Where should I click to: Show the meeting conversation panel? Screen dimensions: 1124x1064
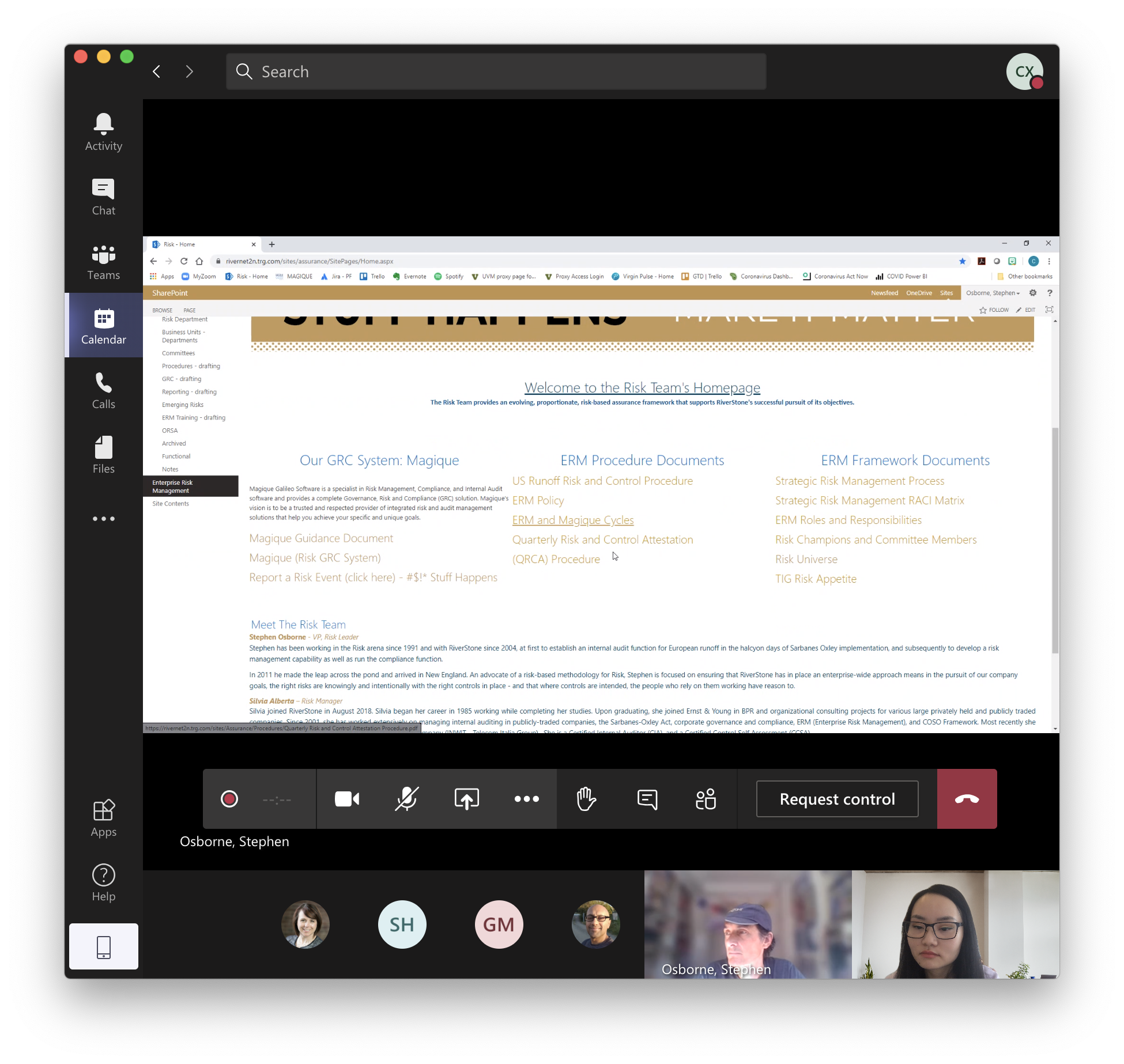pyautogui.click(x=647, y=799)
